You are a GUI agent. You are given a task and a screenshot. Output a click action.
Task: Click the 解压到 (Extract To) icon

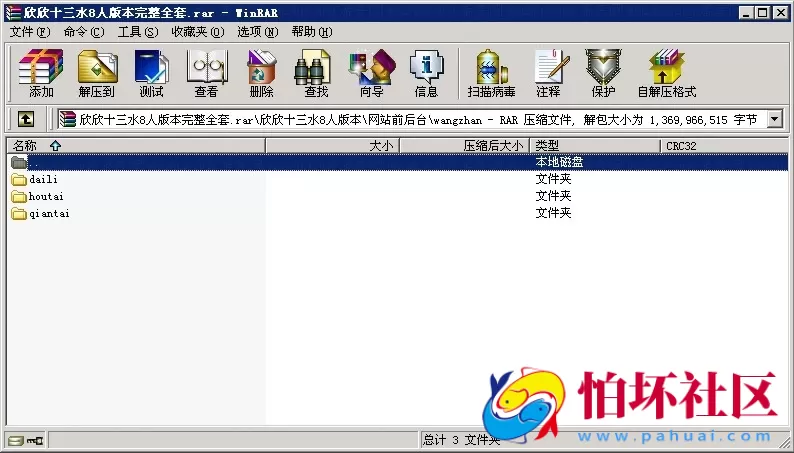click(x=97, y=72)
